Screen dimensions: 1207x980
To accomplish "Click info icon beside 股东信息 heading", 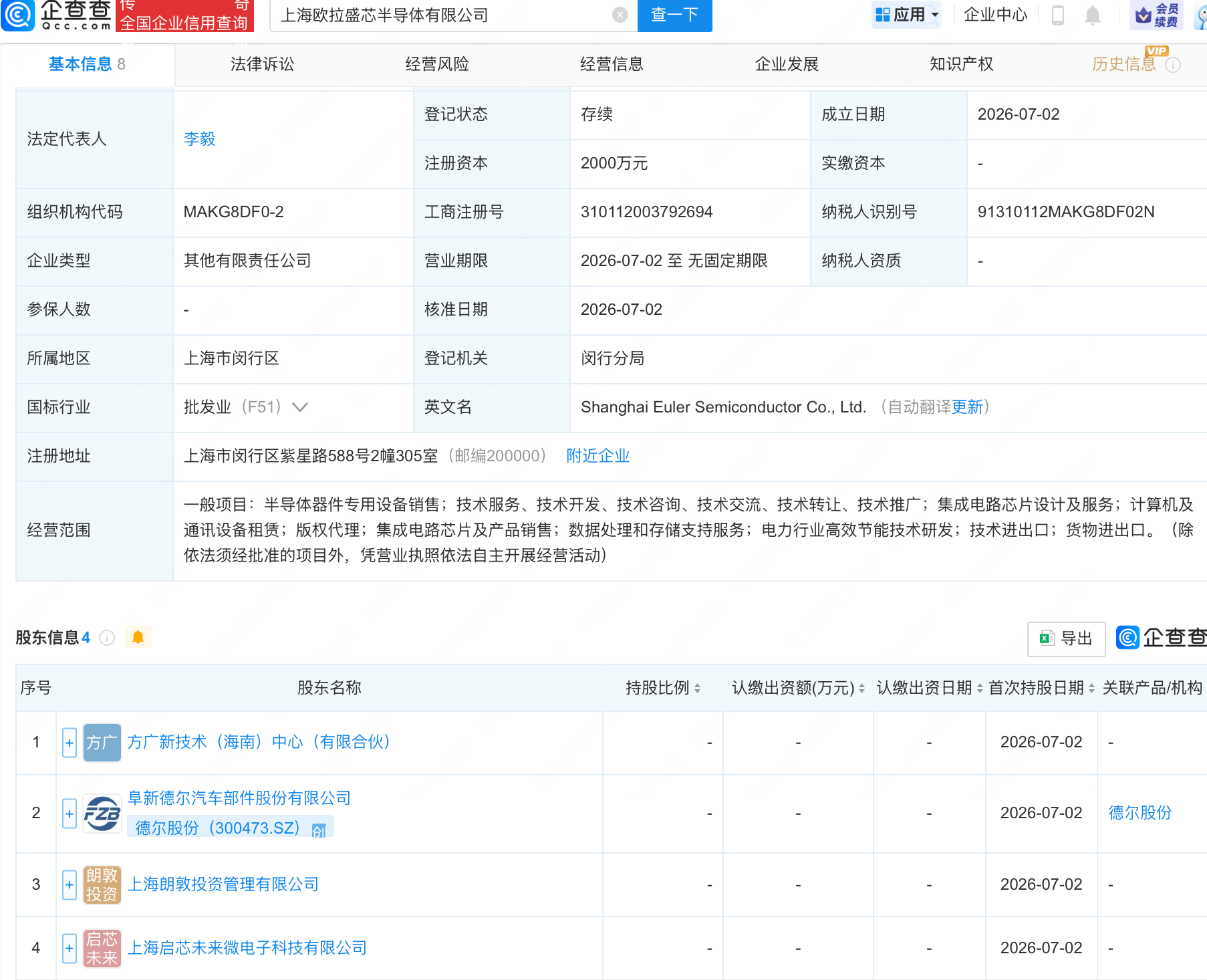I will click(x=107, y=638).
